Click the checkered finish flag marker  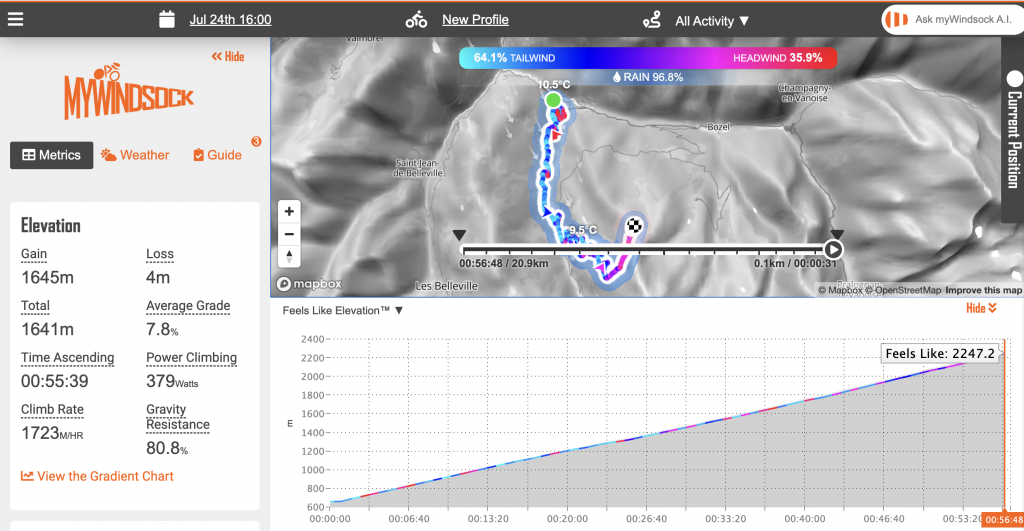pos(634,224)
